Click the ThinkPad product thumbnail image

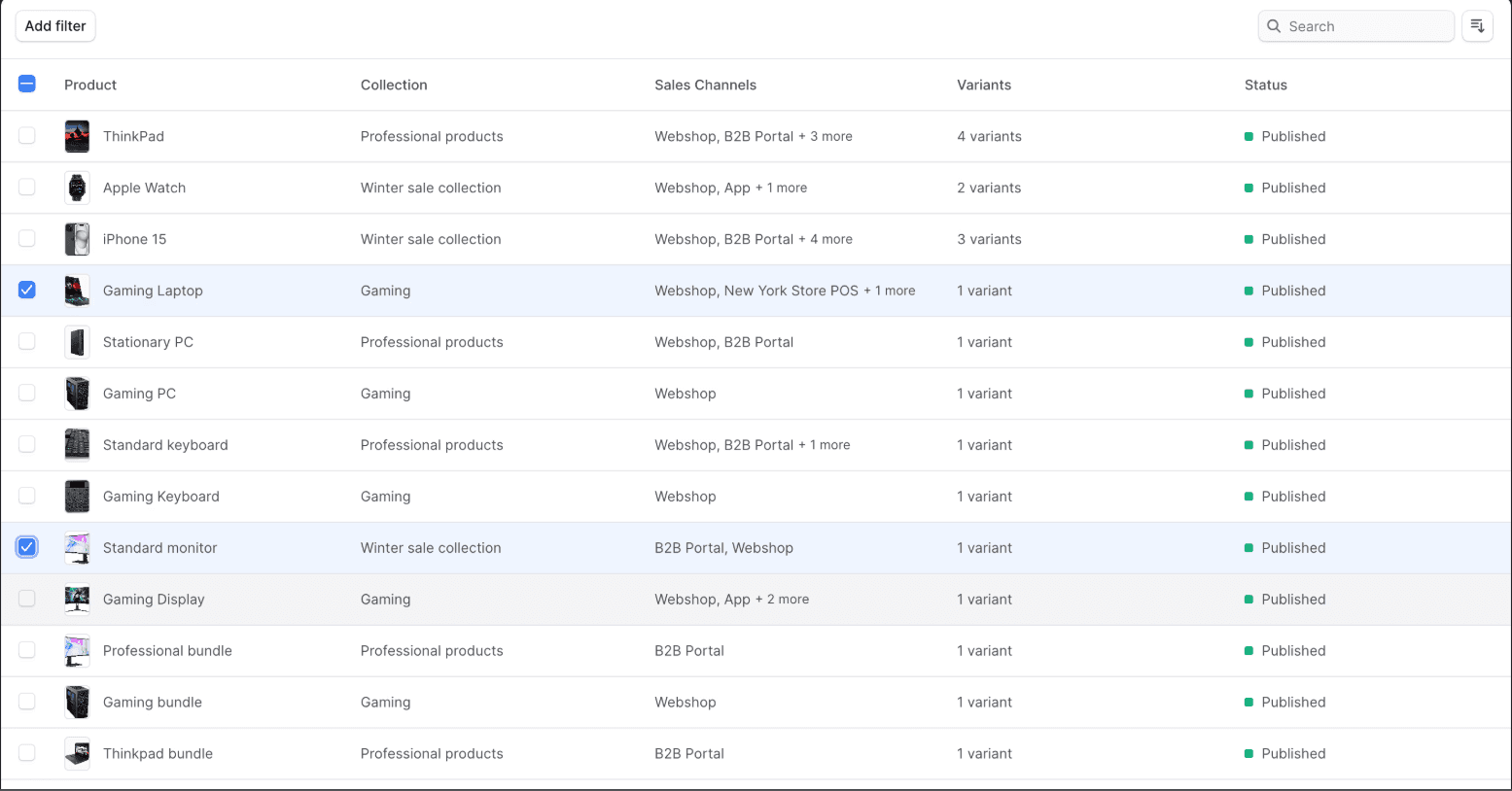coord(77,135)
